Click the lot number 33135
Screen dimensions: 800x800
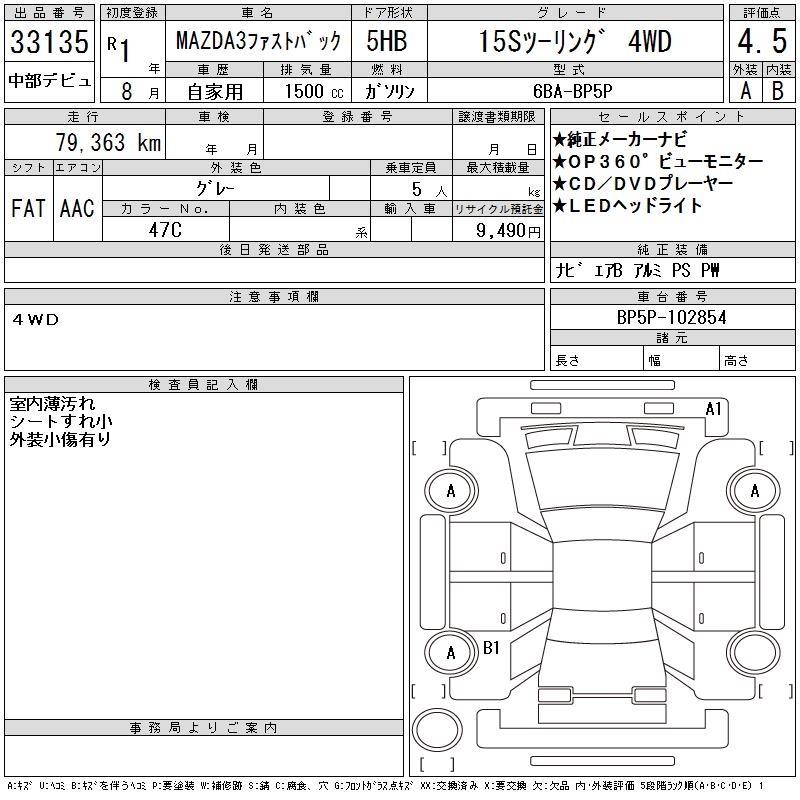coord(49,41)
